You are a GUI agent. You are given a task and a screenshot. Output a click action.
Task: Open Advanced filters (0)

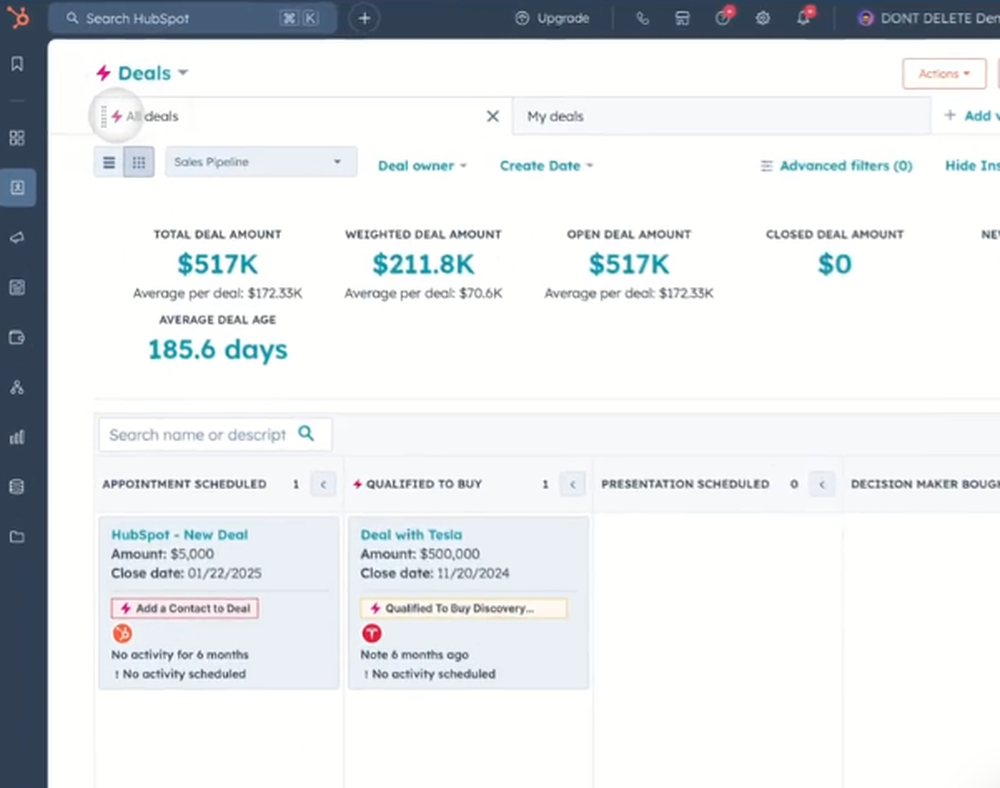(836, 166)
